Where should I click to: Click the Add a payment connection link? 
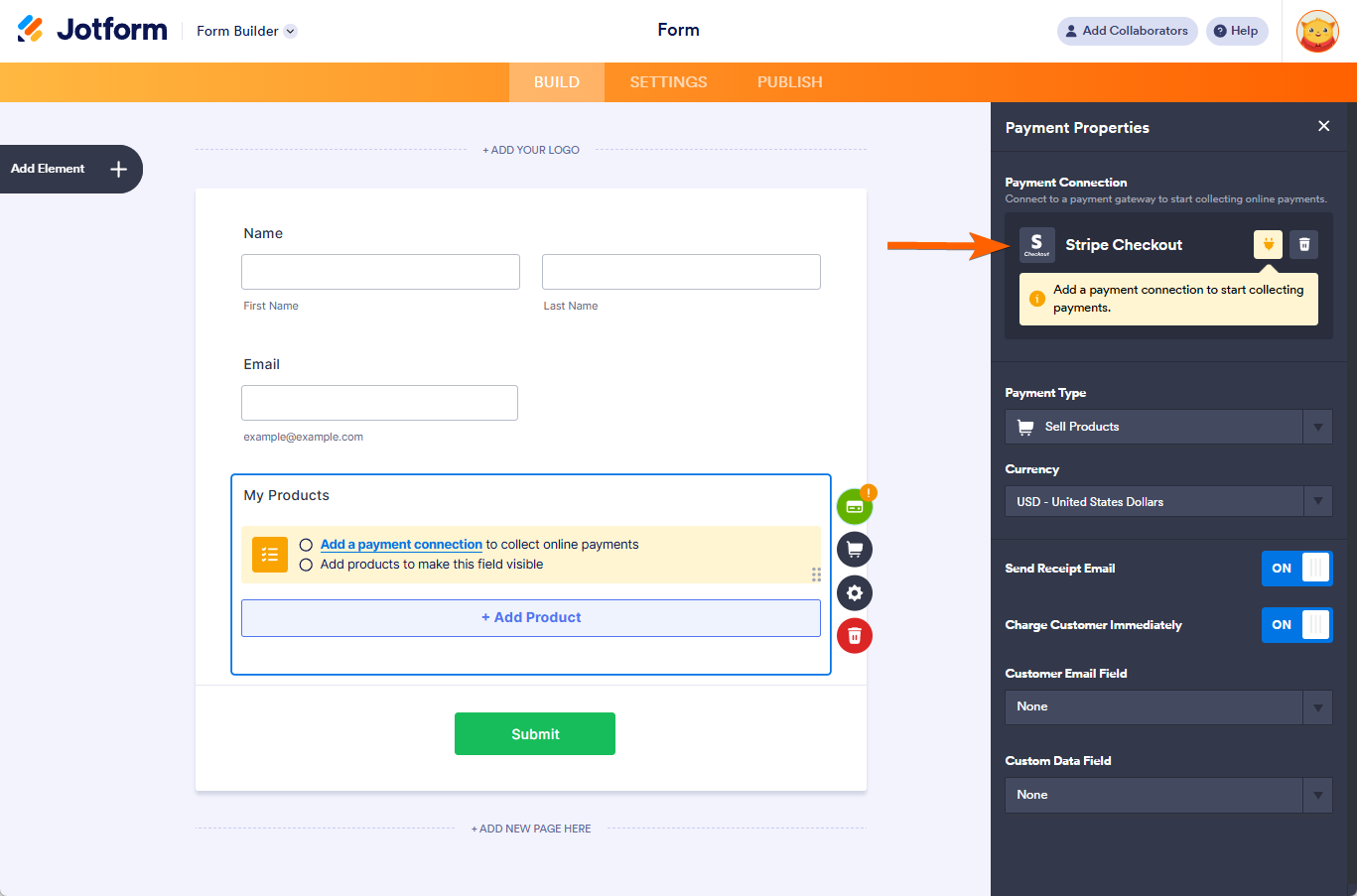400,544
